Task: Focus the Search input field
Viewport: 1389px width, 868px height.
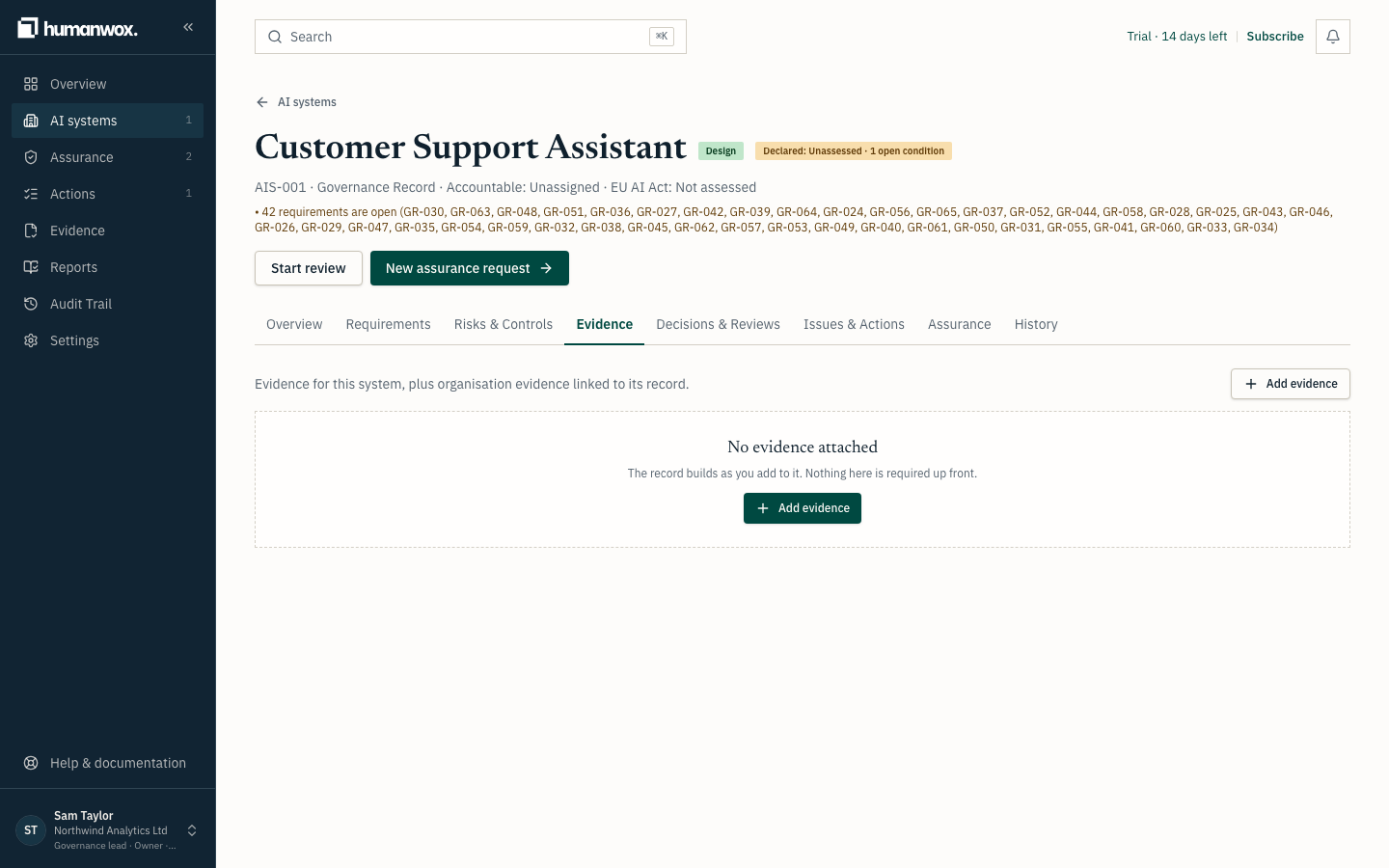Action: 471,37
